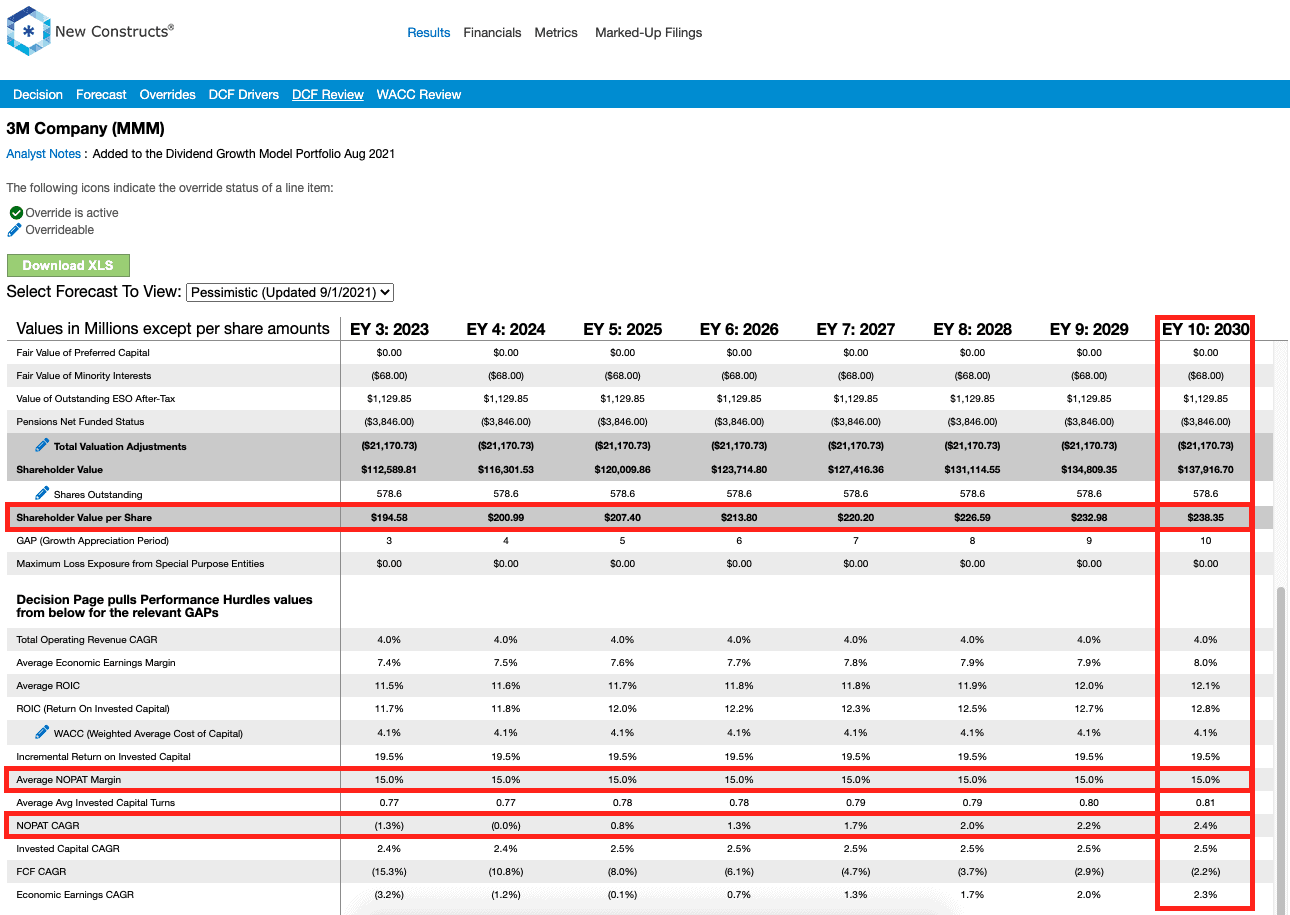Click the Total Operating Revenue CAGR label
This screenshot has height=915, width=1290.
coord(87,639)
